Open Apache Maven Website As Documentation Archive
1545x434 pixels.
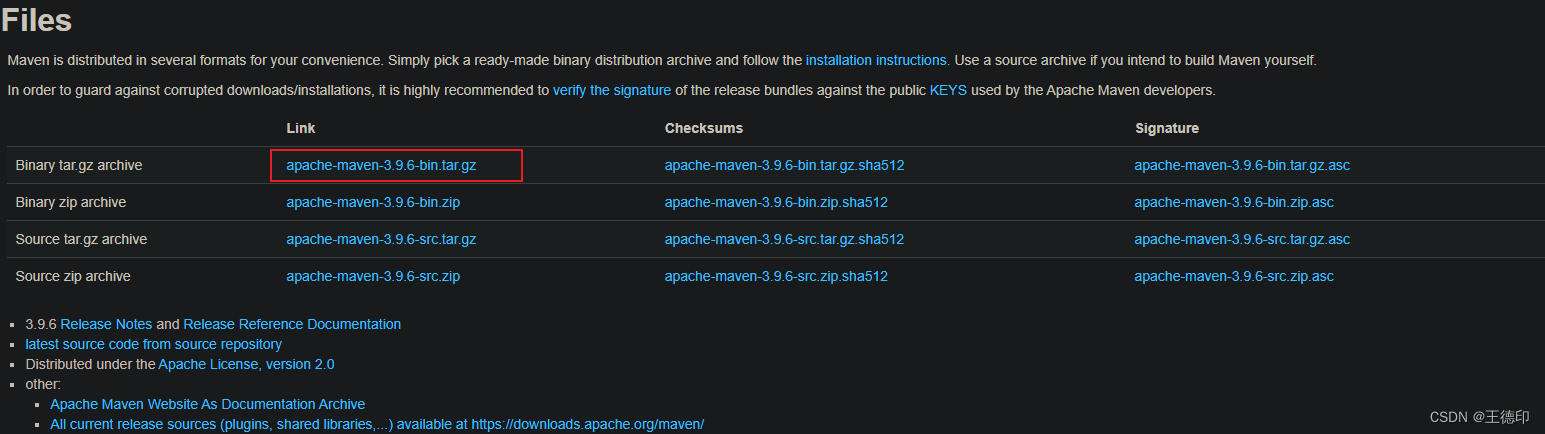(x=208, y=404)
